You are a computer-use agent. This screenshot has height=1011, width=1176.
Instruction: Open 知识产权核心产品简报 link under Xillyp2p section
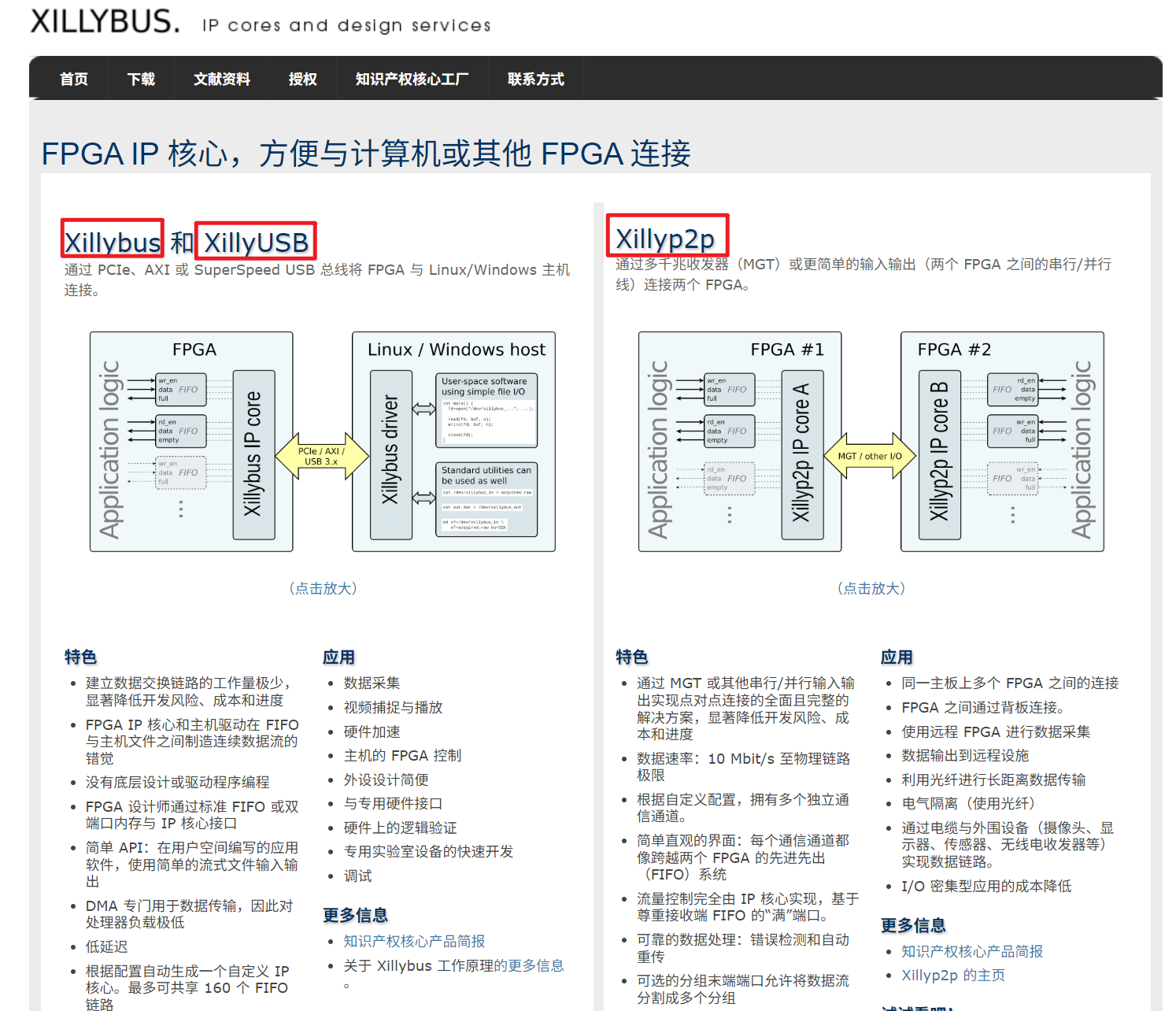pos(972,951)
